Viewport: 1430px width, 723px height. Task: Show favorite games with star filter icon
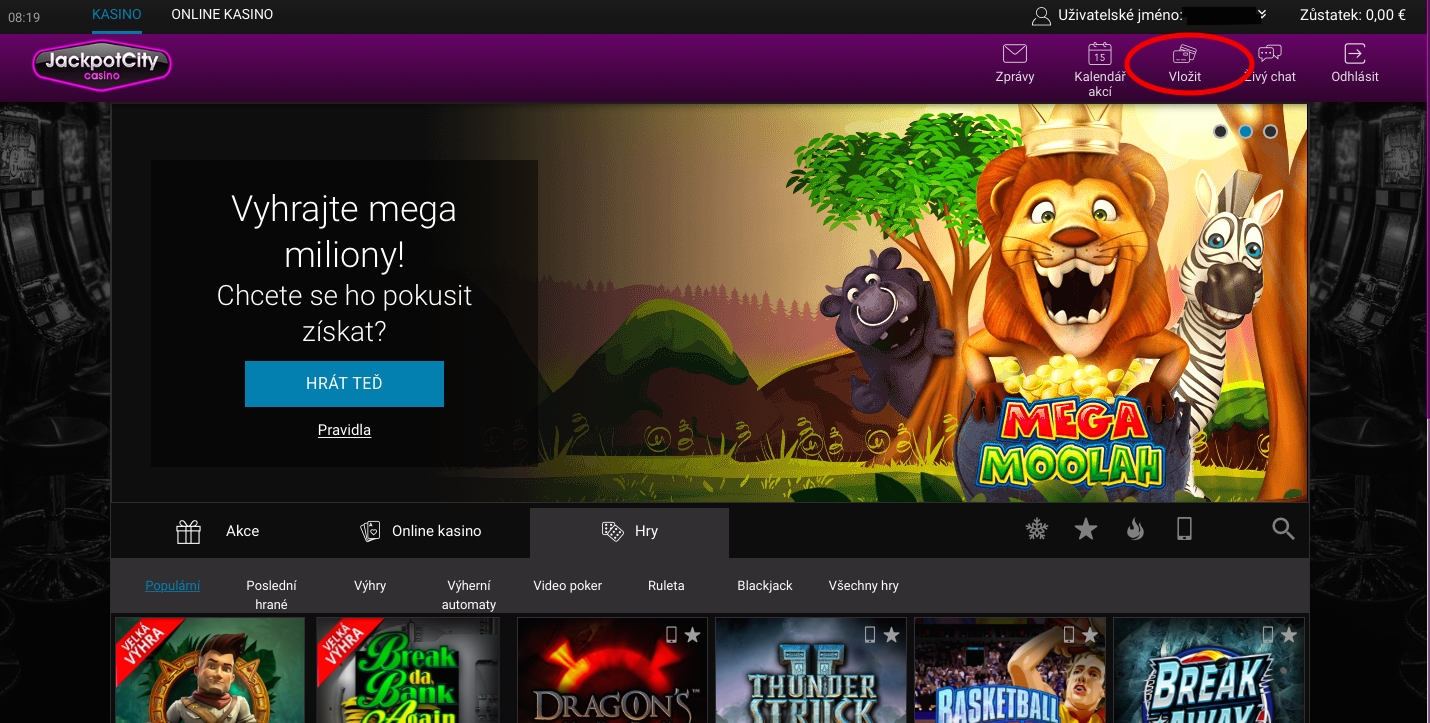(1086, 529)
